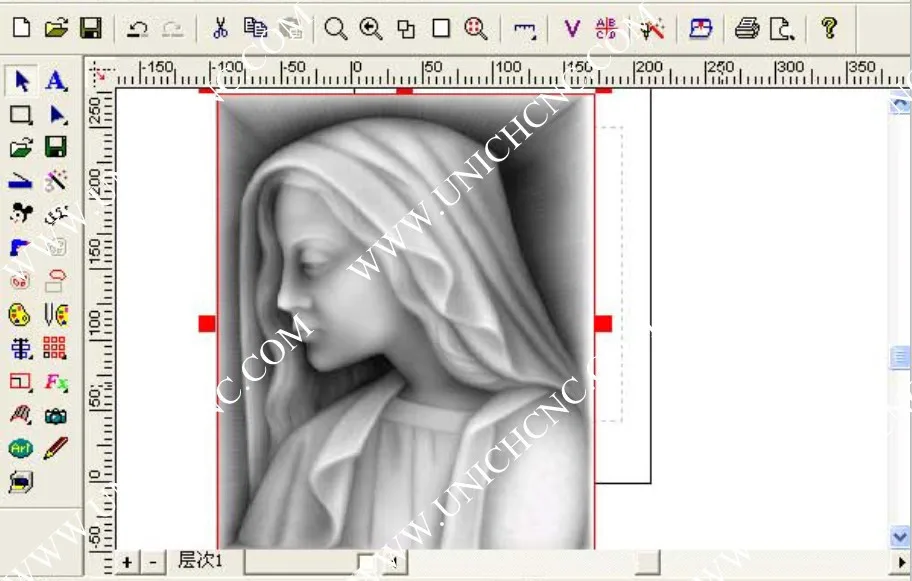Zoom to the page with the square icon
Image resolution: width=912 pixels, height=581 pixels.
tap(441, 28)
